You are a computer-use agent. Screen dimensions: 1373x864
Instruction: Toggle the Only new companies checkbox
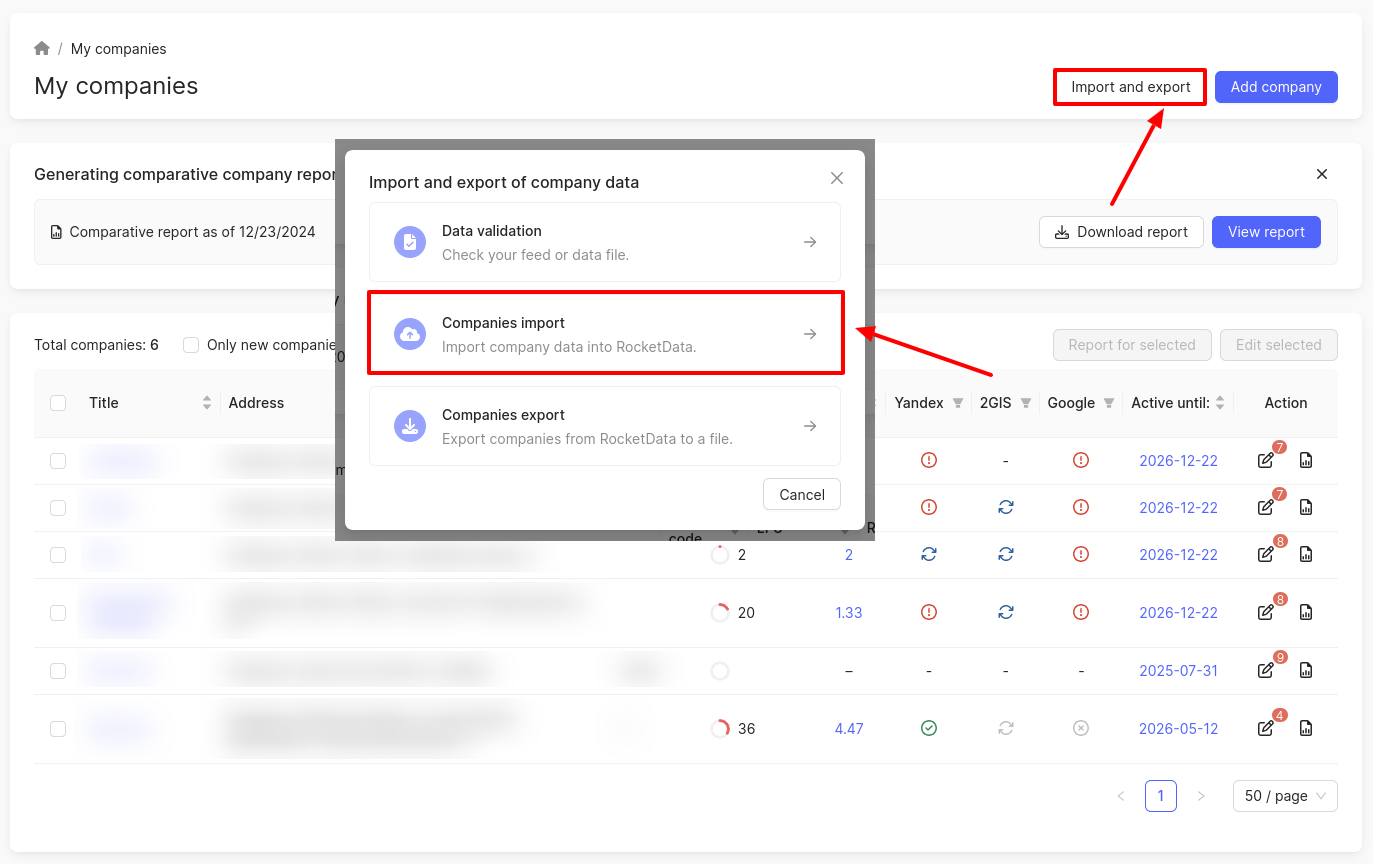point(191,345)
